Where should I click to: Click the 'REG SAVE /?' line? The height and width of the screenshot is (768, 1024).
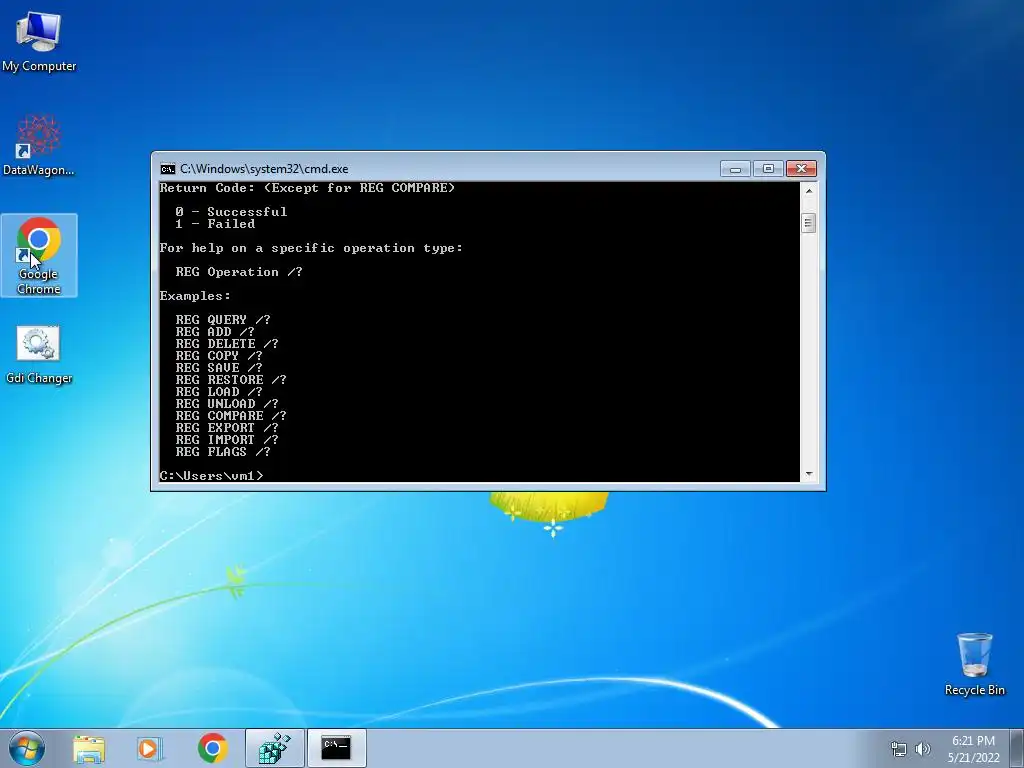[x=219, y=368]
